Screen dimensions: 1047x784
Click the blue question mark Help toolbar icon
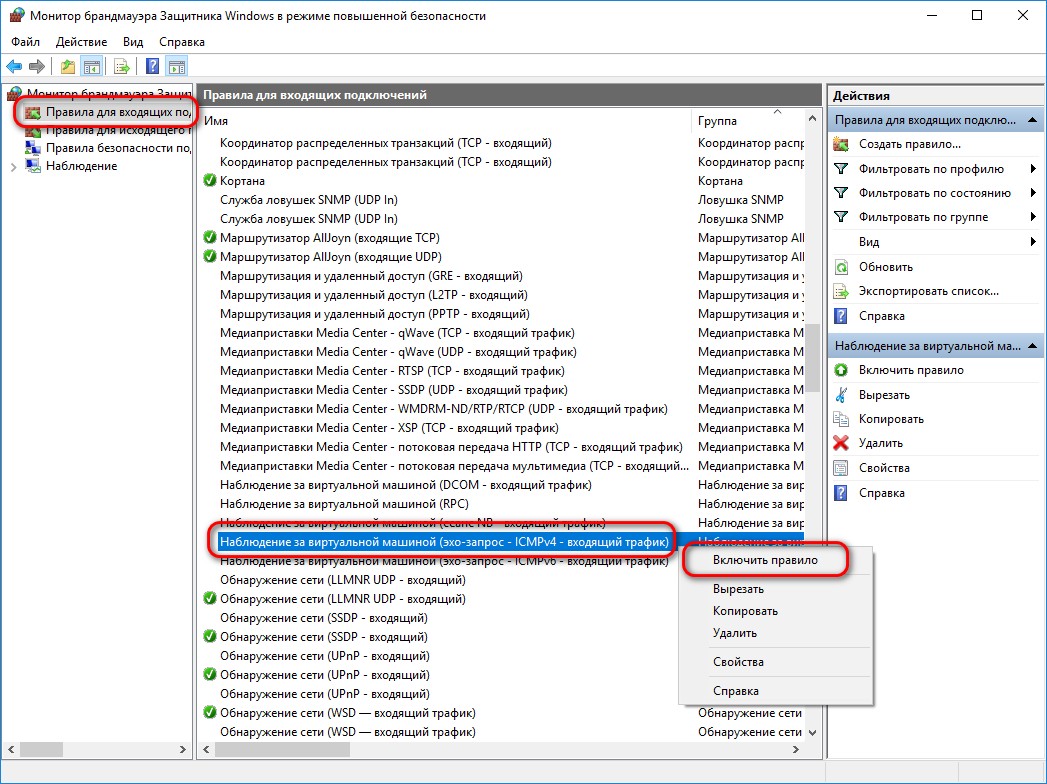pos(152,66)
